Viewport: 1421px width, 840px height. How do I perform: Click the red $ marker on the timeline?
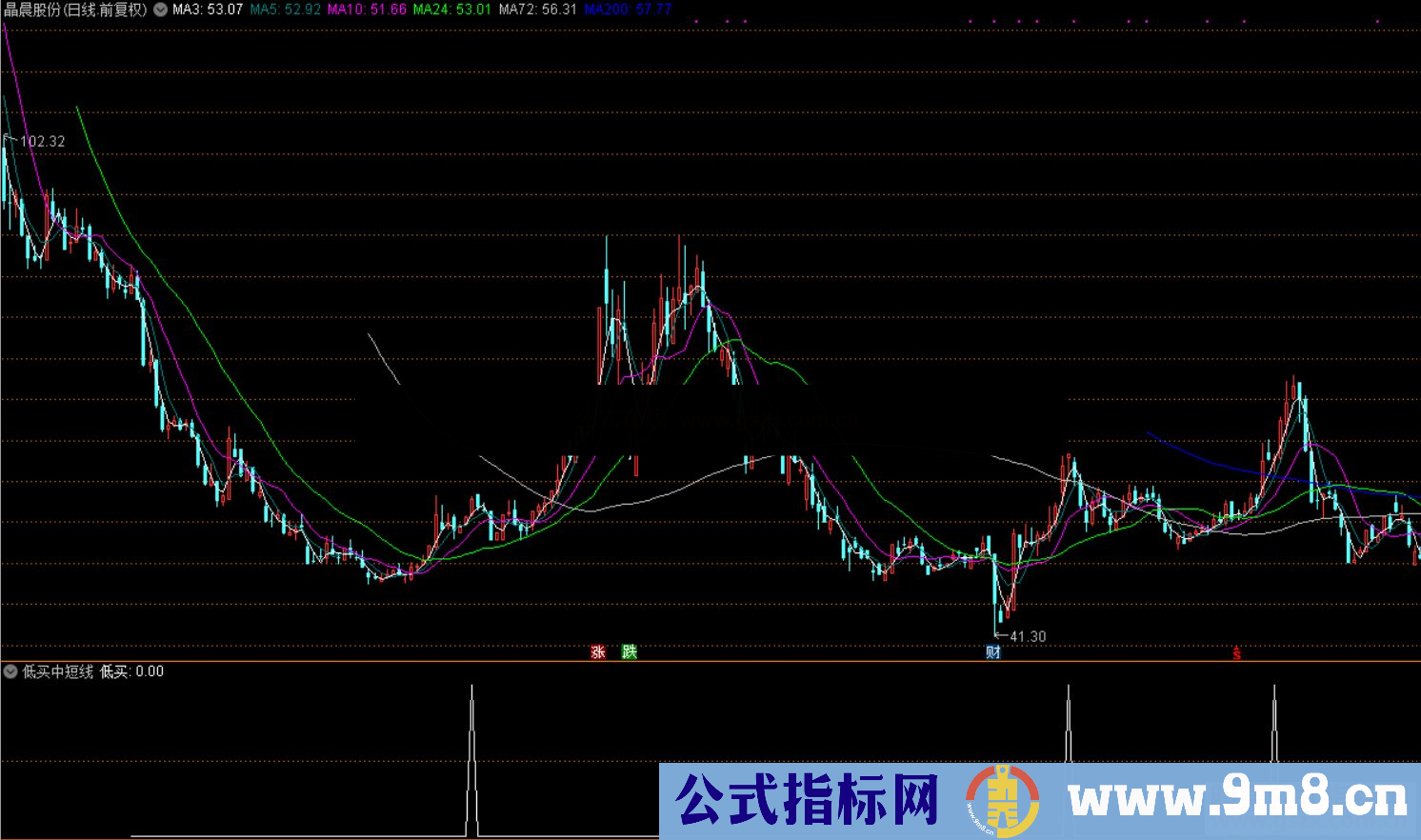[x=1236, y=653]
